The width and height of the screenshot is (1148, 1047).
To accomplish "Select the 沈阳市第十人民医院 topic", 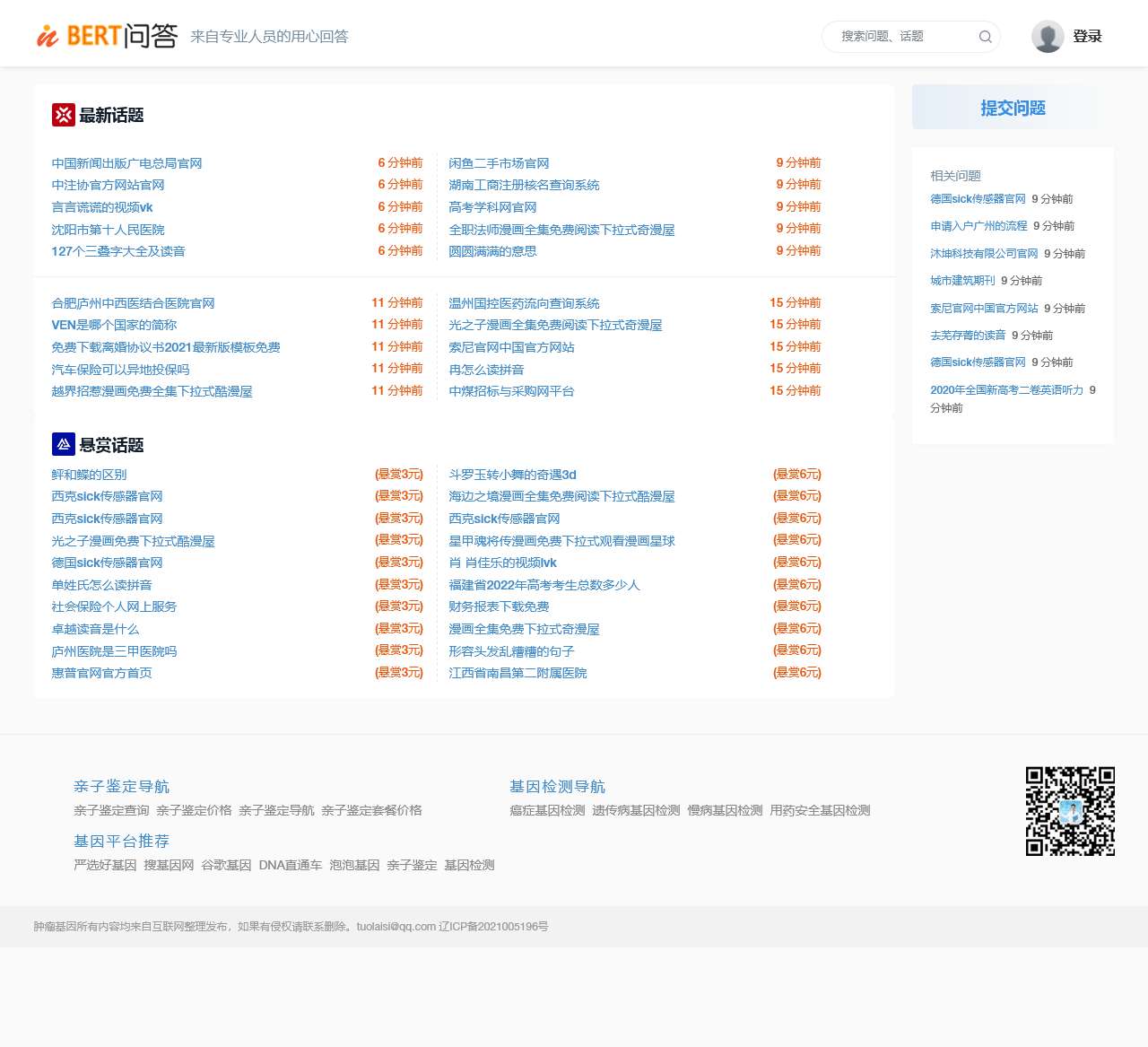I will point(108,230).
